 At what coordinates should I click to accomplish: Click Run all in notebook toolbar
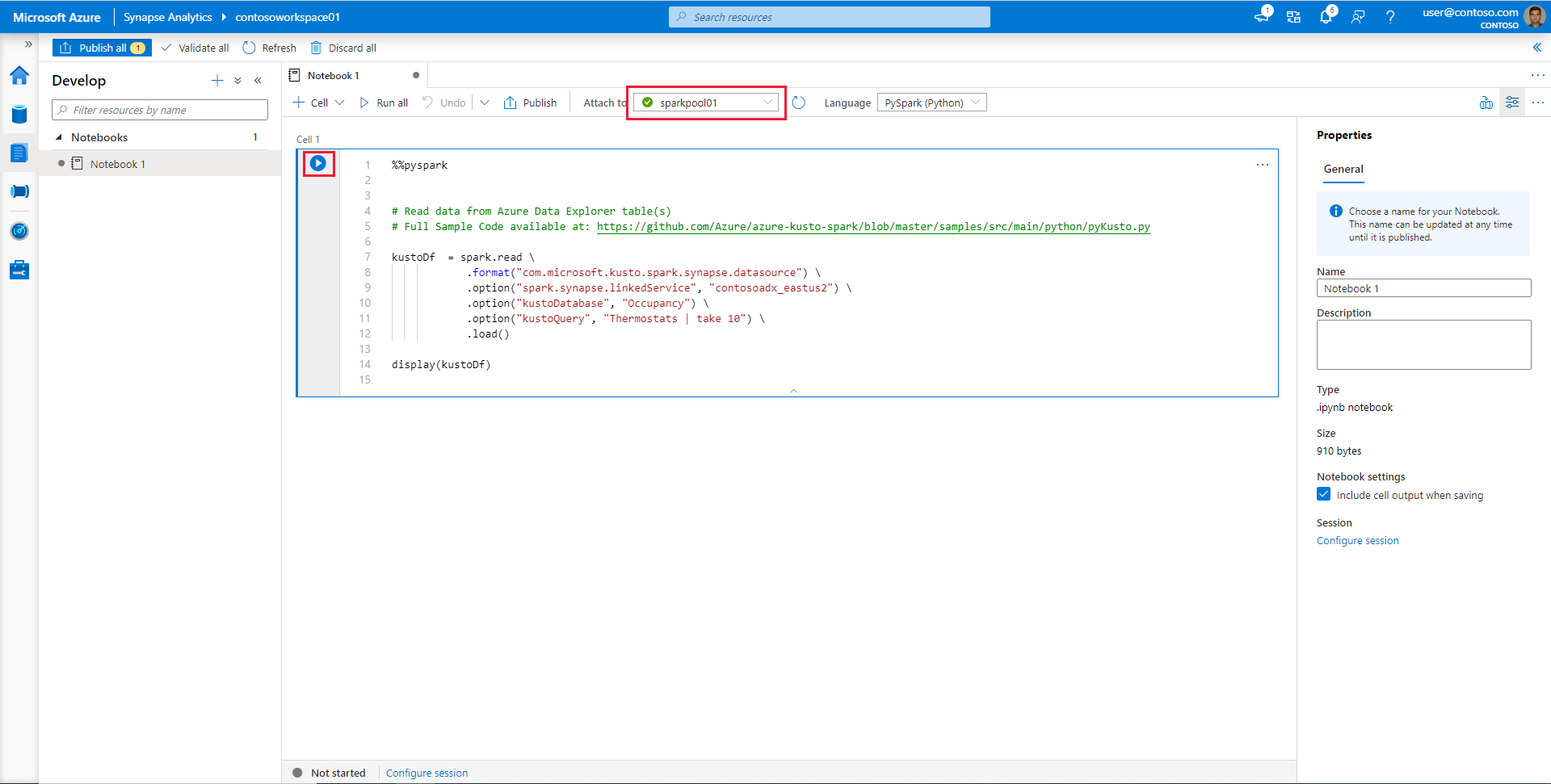[x=384, y=103]
